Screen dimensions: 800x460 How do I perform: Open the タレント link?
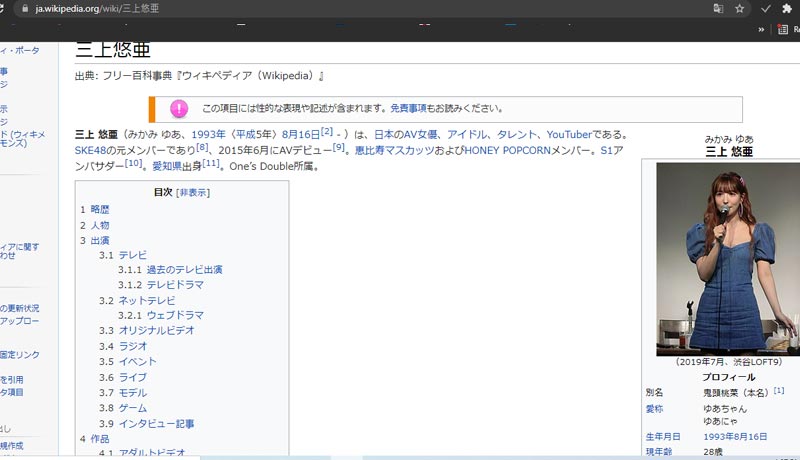(516, 135)
